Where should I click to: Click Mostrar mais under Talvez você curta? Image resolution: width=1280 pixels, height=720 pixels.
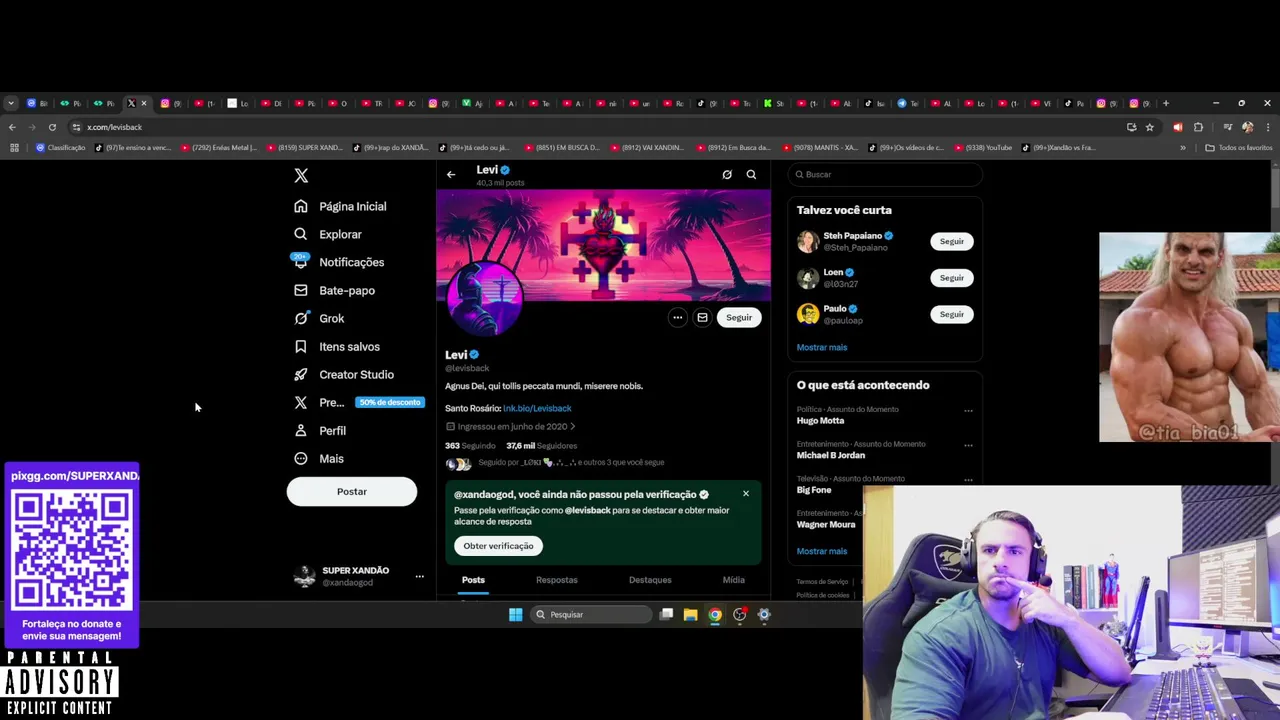point(822,347)
